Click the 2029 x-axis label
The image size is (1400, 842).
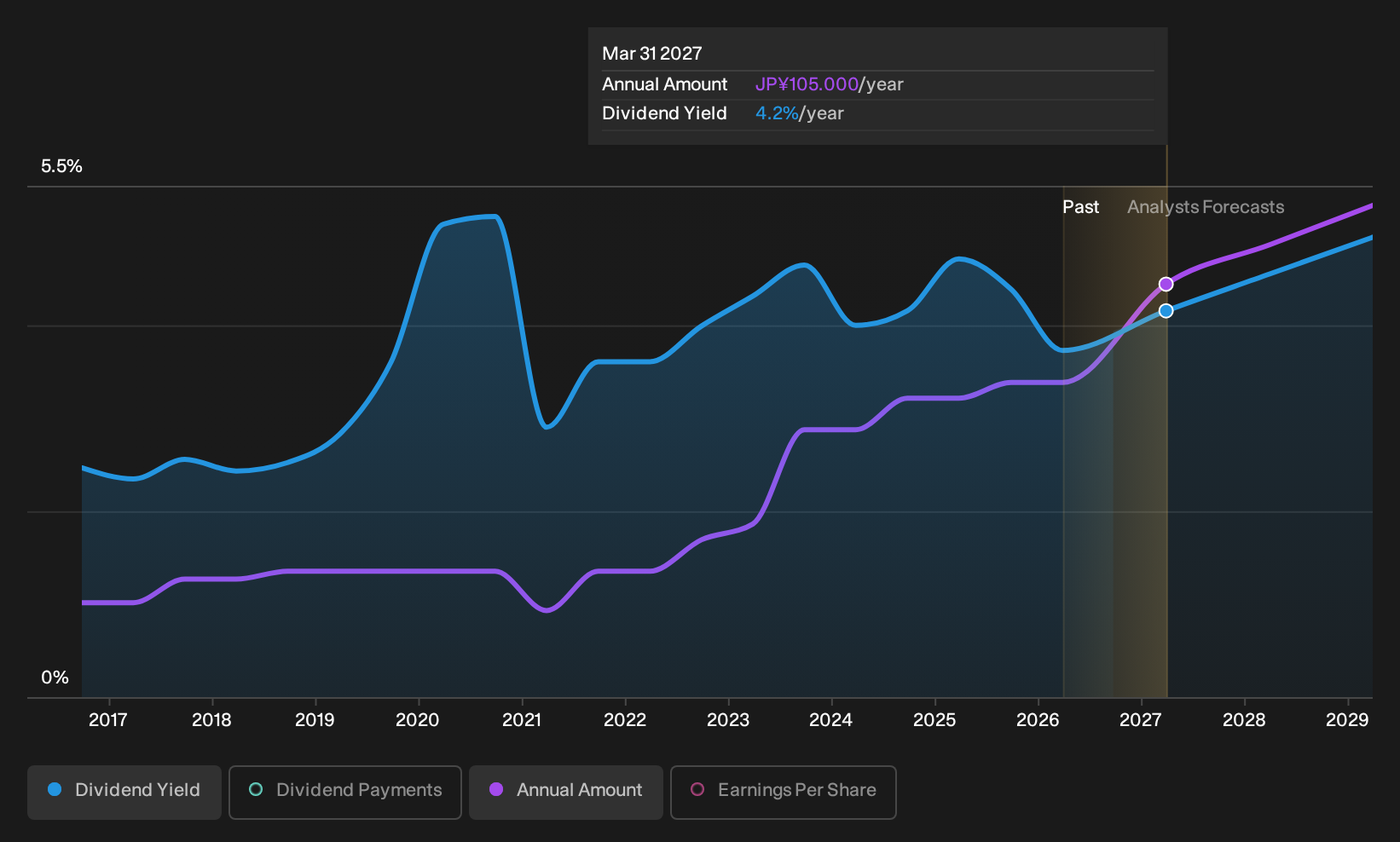click(x=1347, y=720)
